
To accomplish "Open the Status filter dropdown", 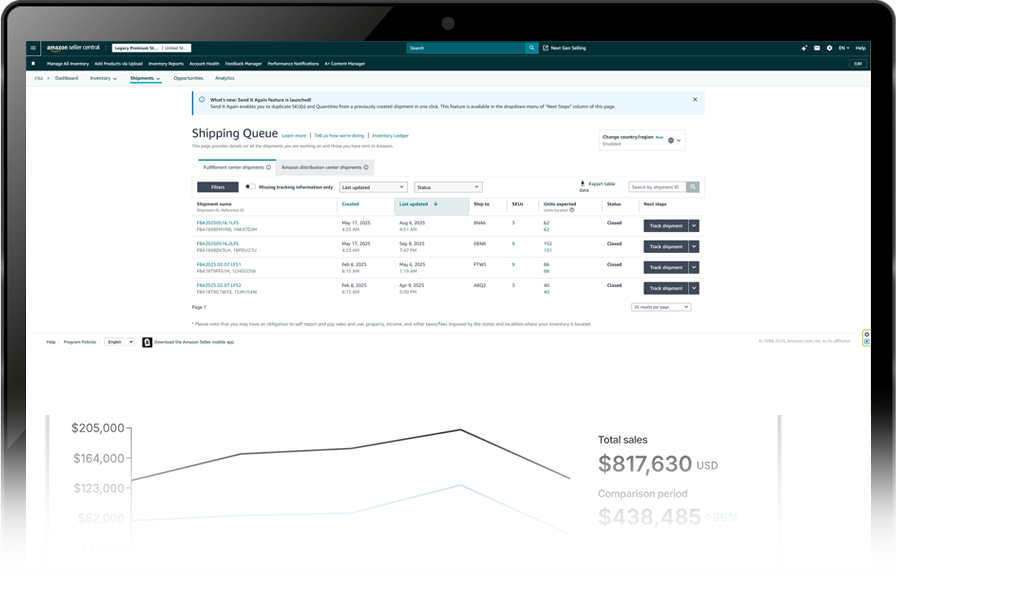I will (448, 187).
